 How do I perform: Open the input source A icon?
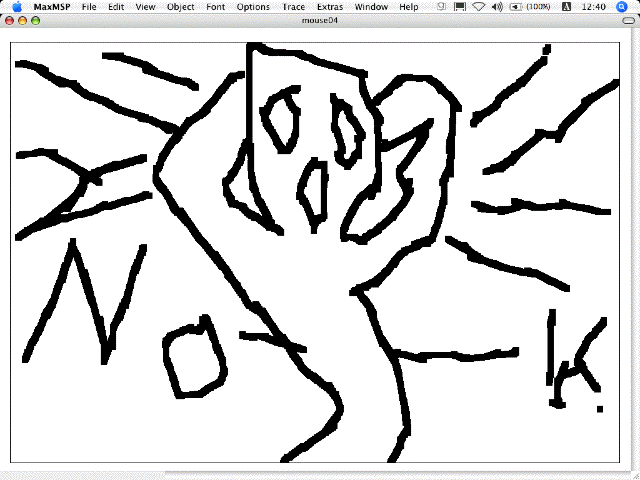pos(567,7)
